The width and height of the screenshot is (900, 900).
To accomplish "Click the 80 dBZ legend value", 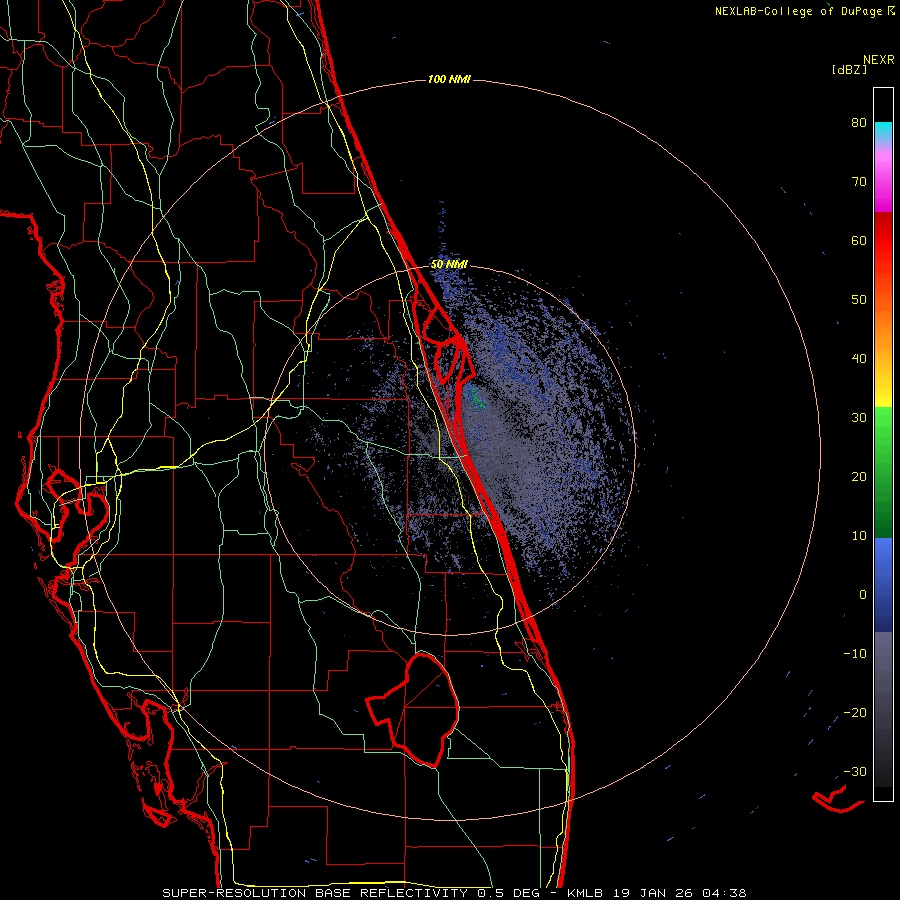I will pyautogui.click(x=859, y=123).
